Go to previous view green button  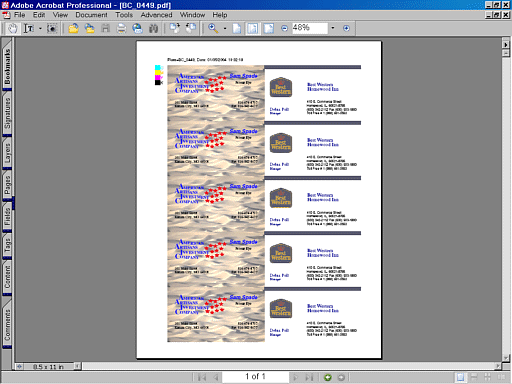click(328, 377)
